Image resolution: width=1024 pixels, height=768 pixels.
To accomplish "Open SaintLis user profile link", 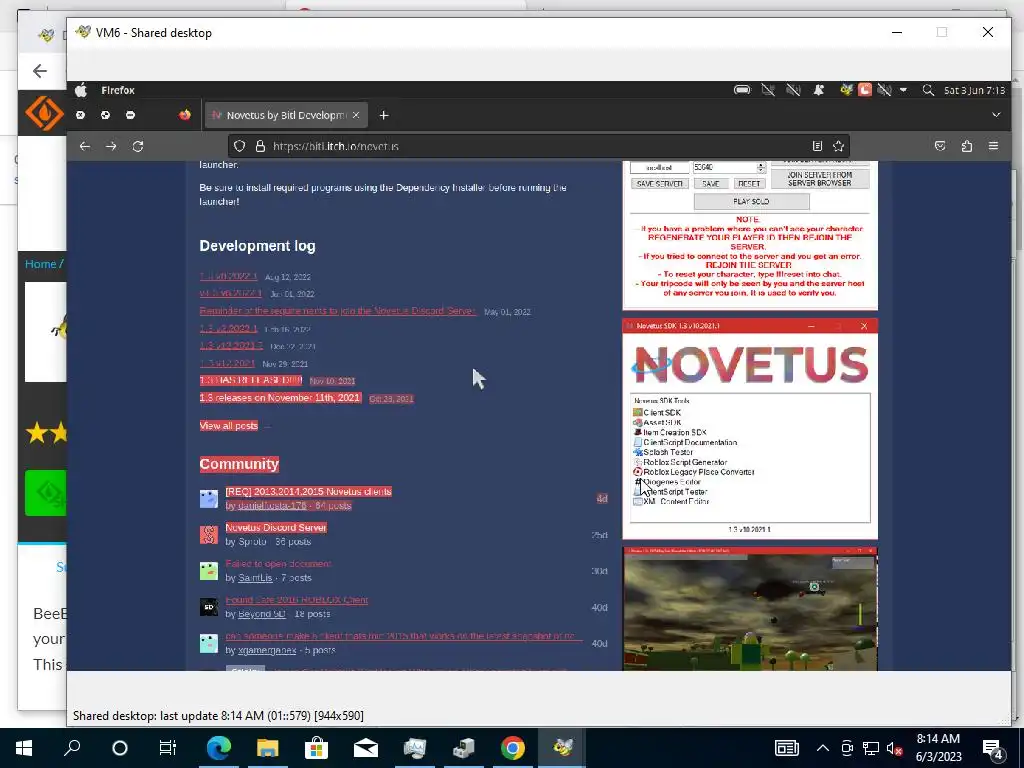I will click(x=255, y=578).
